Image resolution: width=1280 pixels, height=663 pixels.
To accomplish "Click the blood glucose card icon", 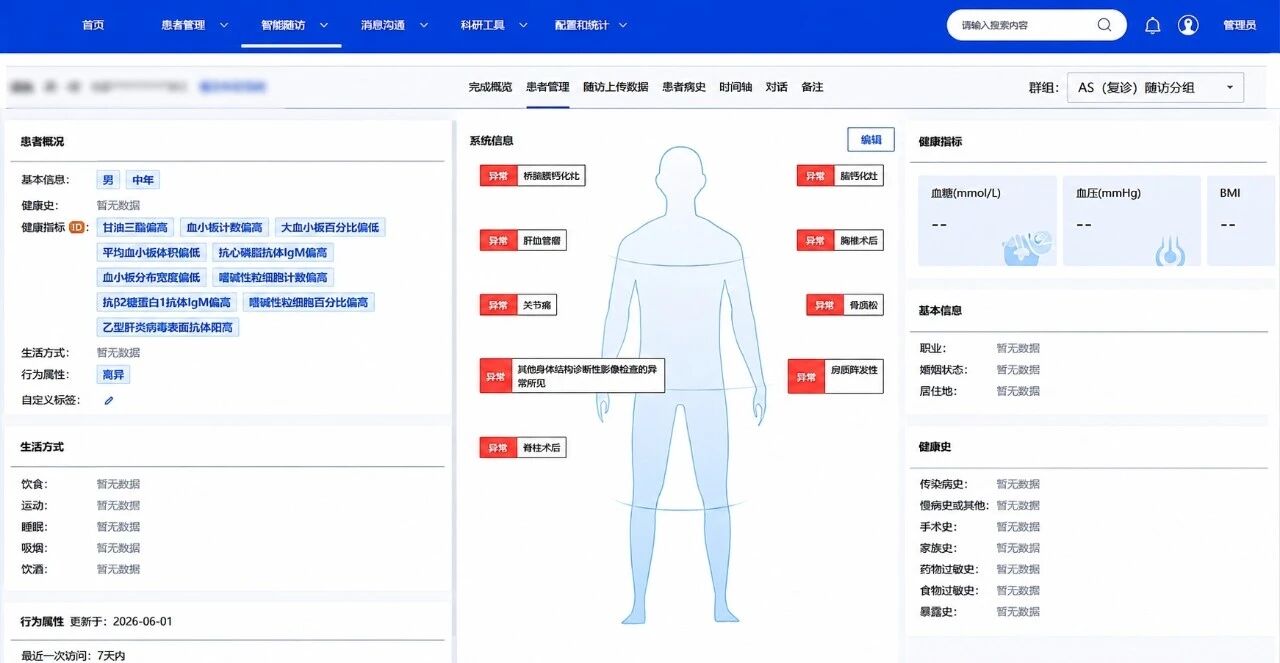I will click(x=1028, y=246).
